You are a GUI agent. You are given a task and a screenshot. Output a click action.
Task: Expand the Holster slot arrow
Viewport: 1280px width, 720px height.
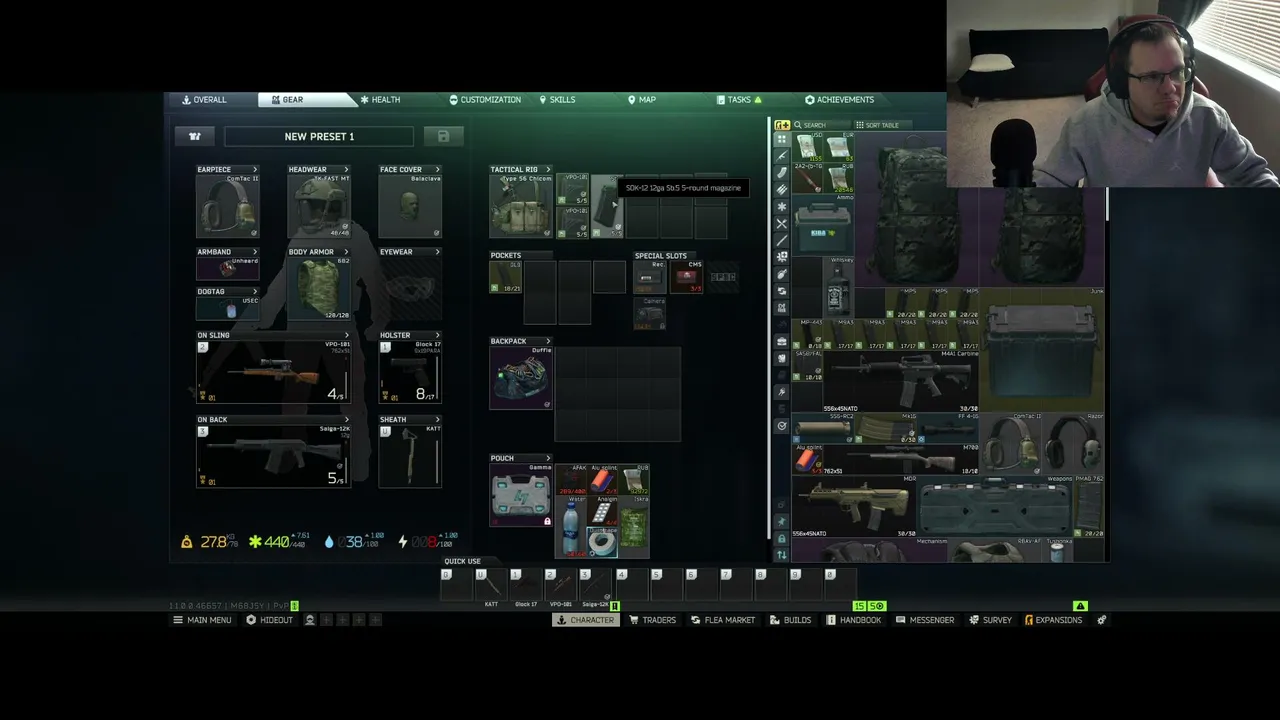(x=437, y=335)
